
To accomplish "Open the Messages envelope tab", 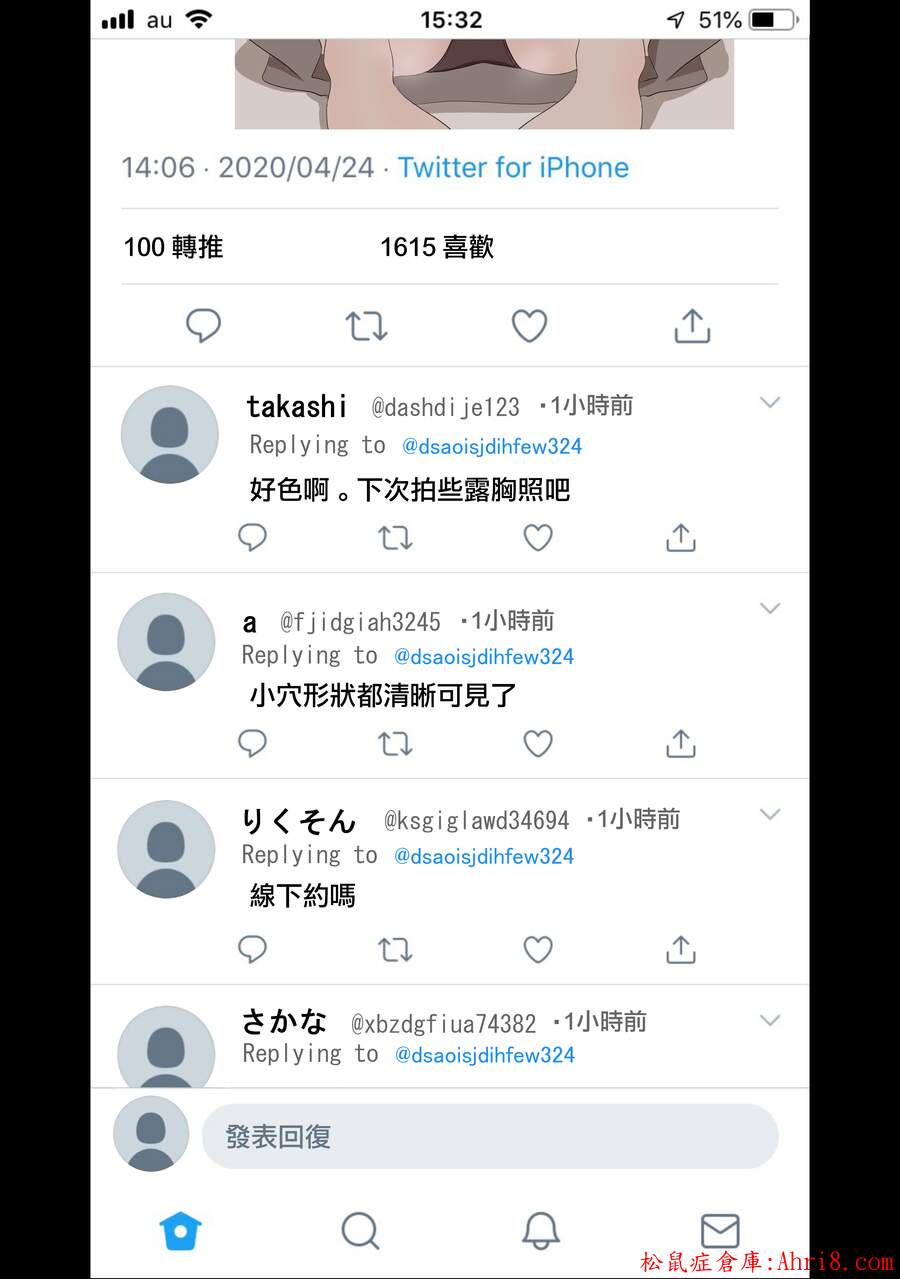I will [719, 1231].
